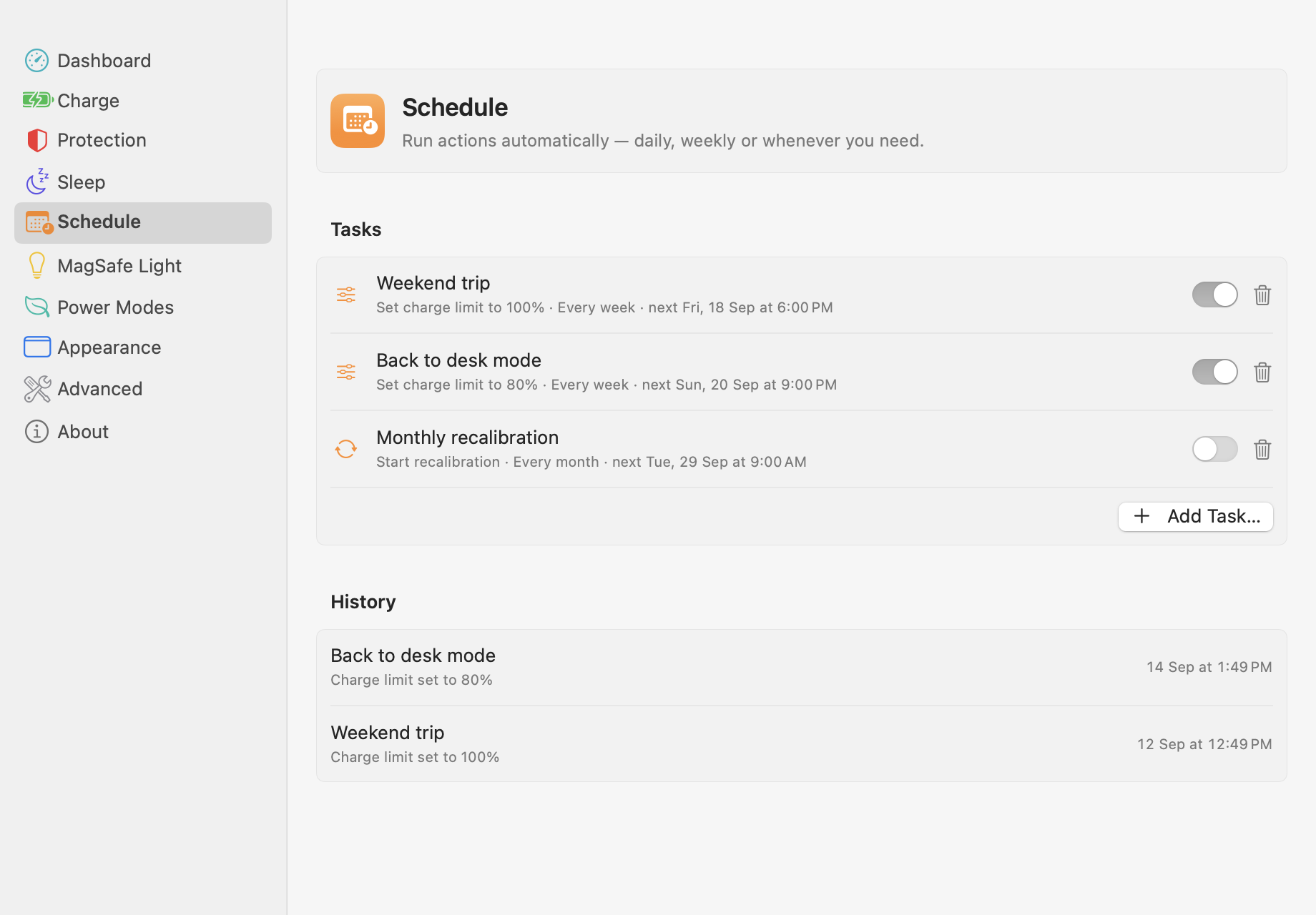Click the 12 Sep at 12:49 PM timestamp
1316x915 pixels.
point(1204,744)
